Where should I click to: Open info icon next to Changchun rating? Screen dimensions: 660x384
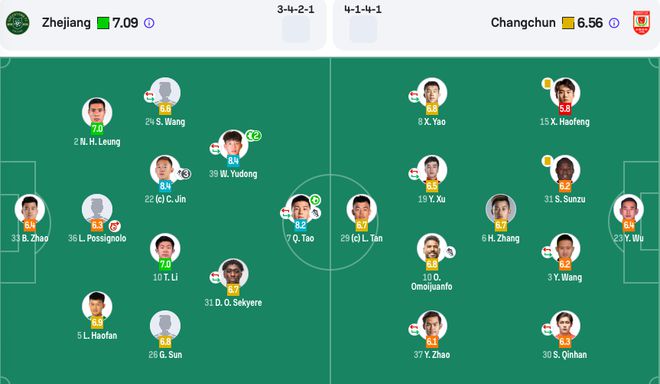pos(614,23)
